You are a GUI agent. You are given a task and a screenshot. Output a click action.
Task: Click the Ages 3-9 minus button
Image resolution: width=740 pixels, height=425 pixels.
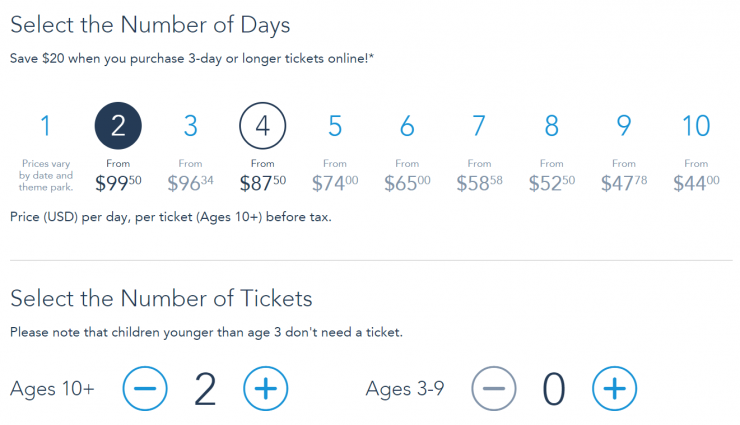pyautogui.click(x=494, y=389)
